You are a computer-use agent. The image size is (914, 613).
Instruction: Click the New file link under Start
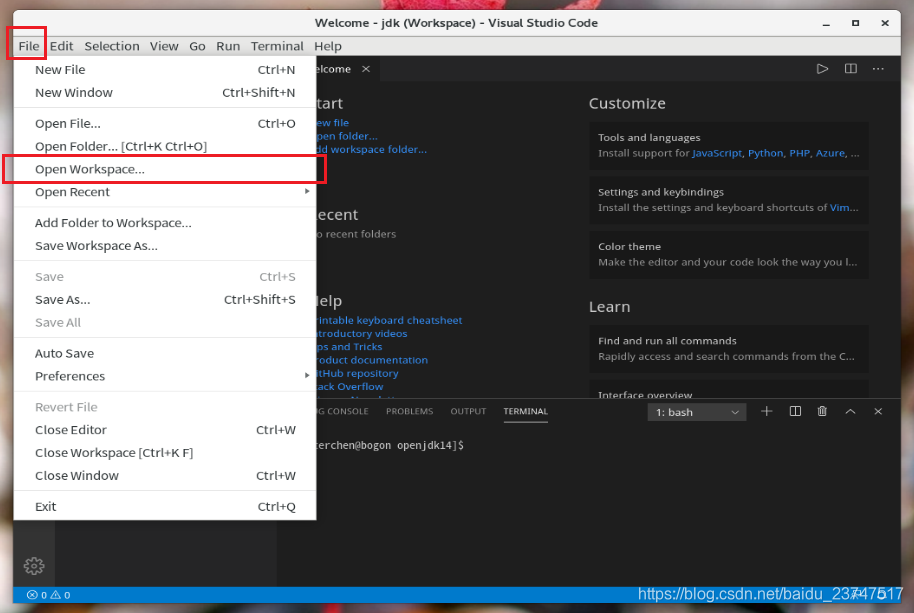coord(333,122)
